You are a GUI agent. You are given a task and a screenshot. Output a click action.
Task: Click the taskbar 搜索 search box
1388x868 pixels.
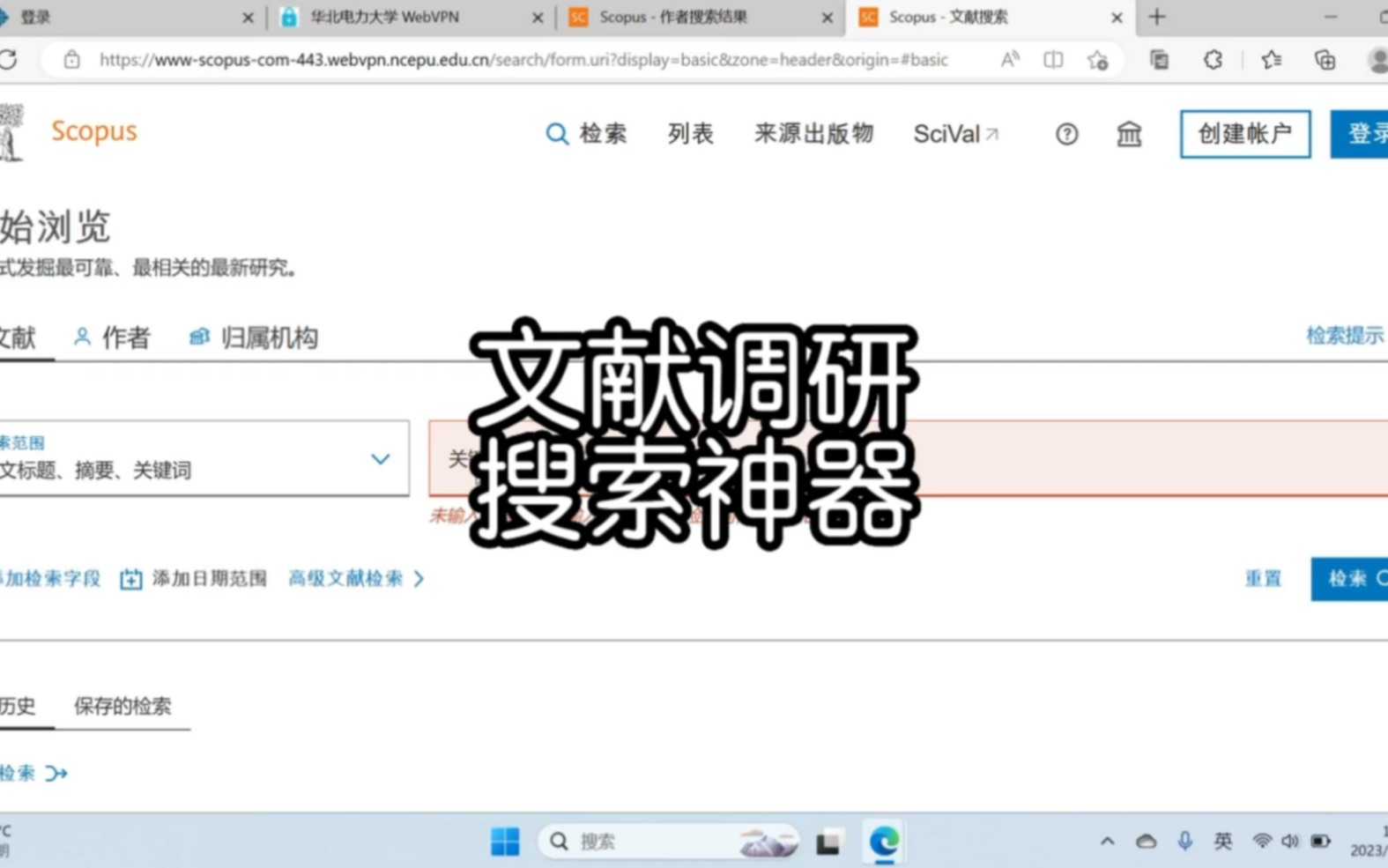669,842
